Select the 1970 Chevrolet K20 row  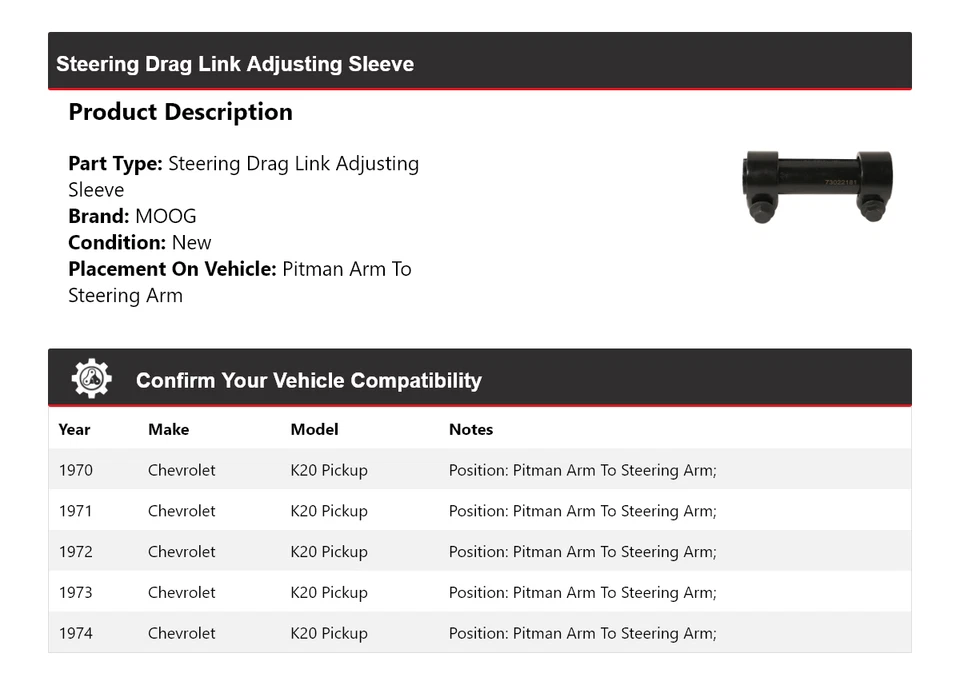click(480, 470)
